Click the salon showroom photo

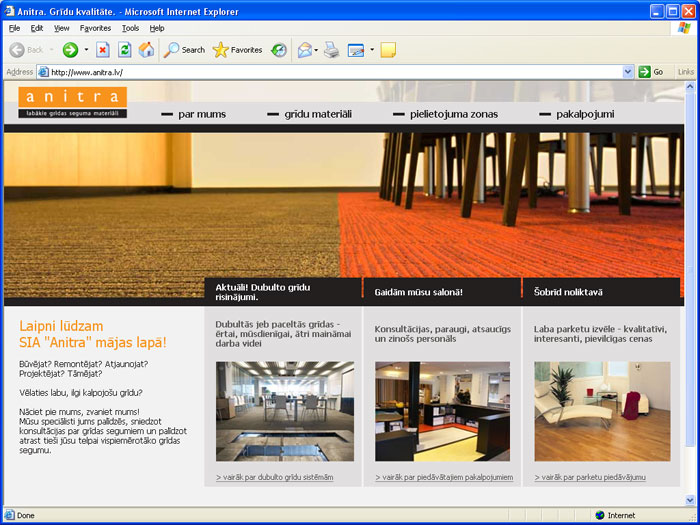[x=442, y=411]
